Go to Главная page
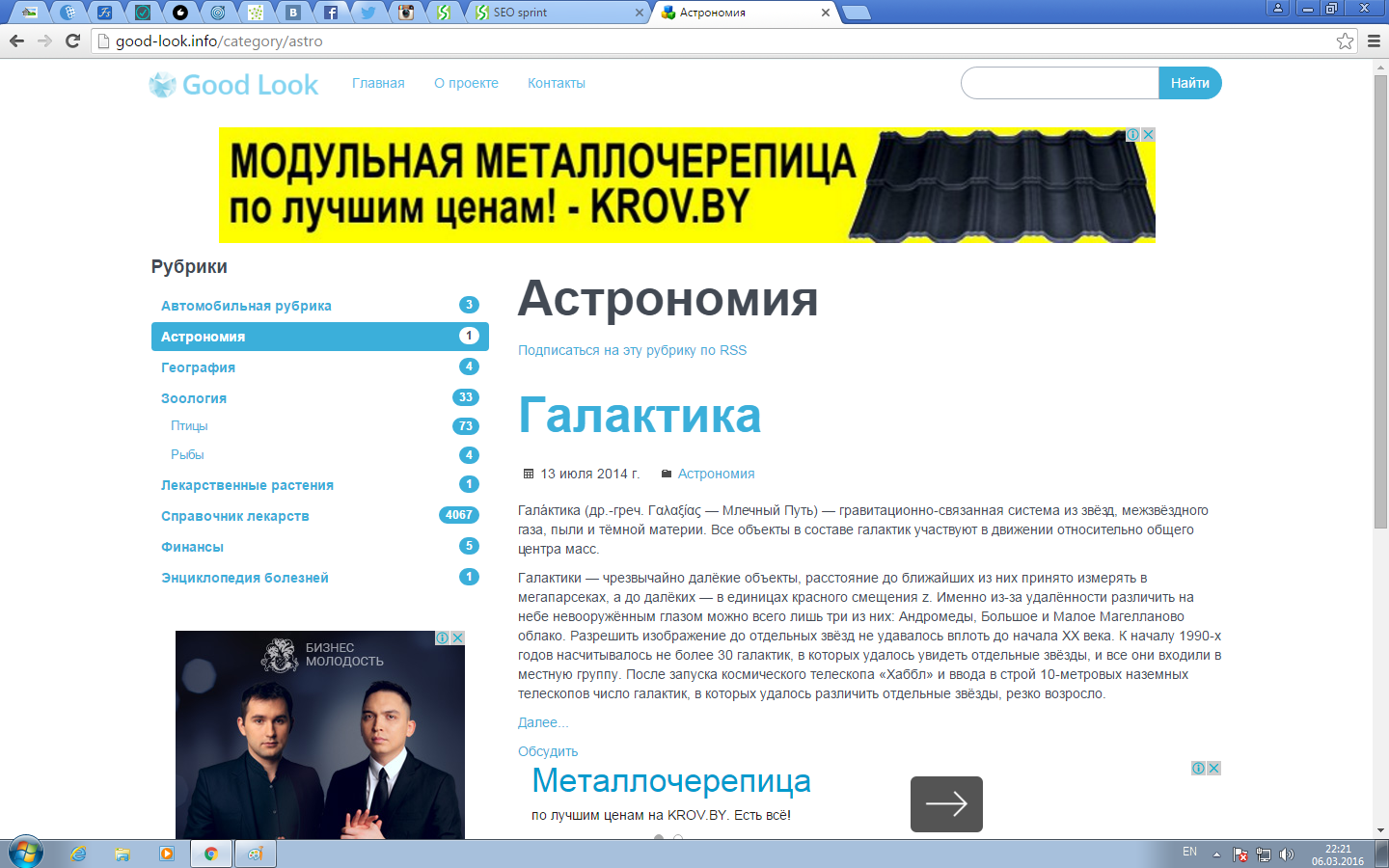This screenshot has height=868, width=1389. coord(378,83)
